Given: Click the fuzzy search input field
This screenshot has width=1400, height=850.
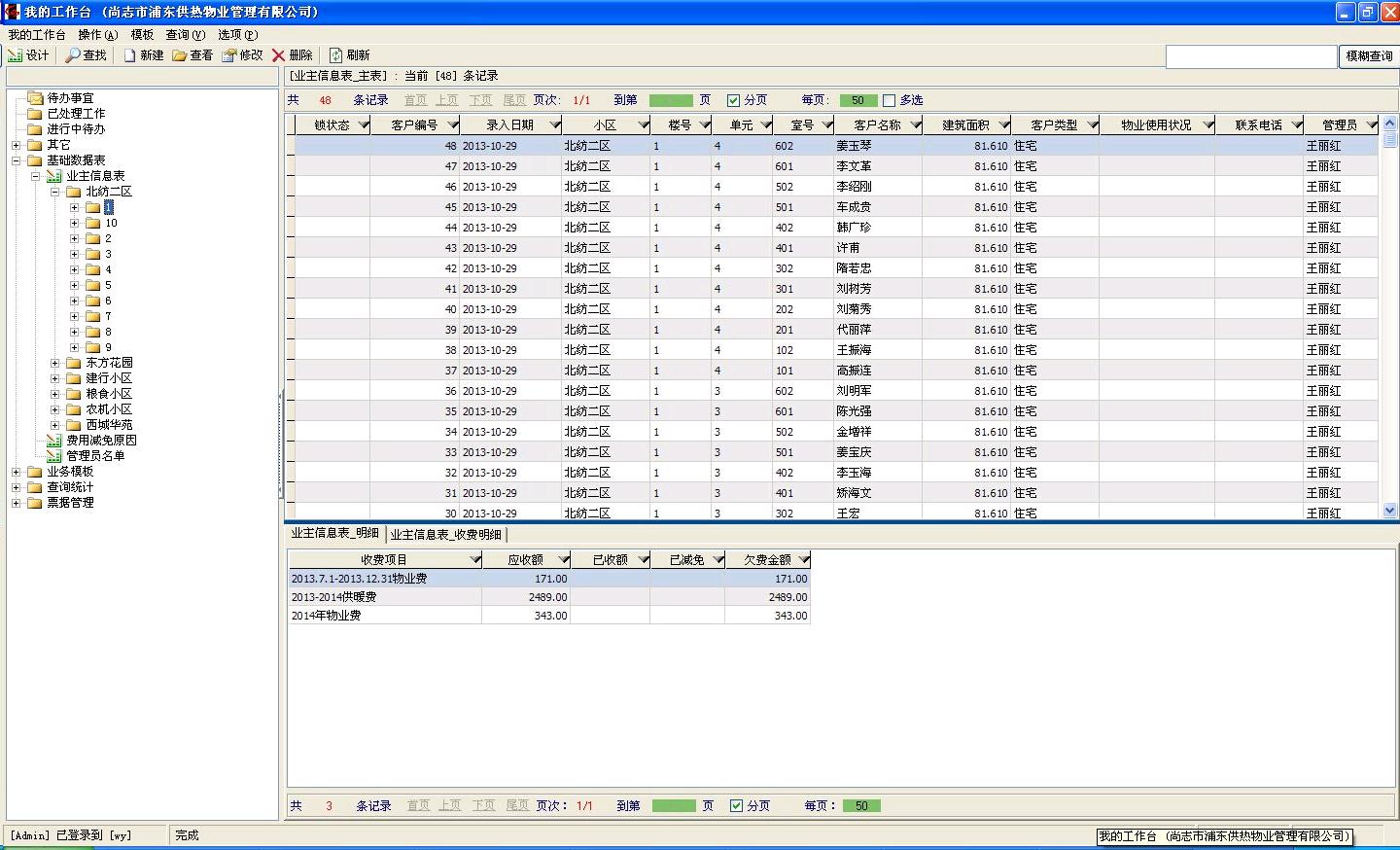Looking at the screenshot, I should 1250,56.
